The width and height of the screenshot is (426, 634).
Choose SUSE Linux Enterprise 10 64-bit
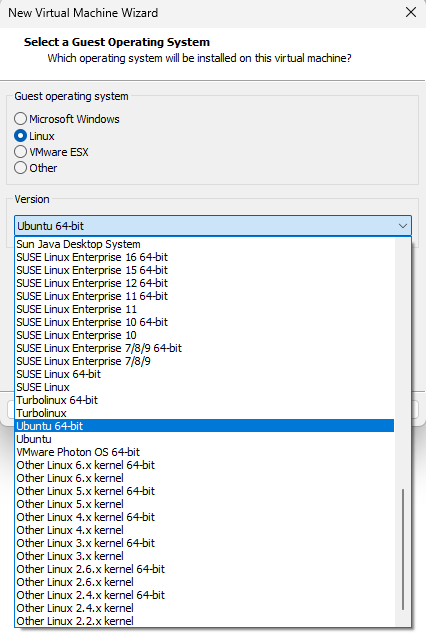click(205, 322)
